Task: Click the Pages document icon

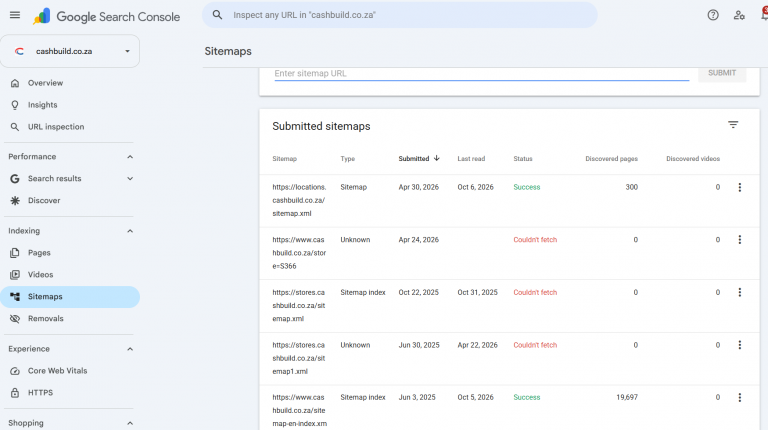Action: (x=15, y=253)
